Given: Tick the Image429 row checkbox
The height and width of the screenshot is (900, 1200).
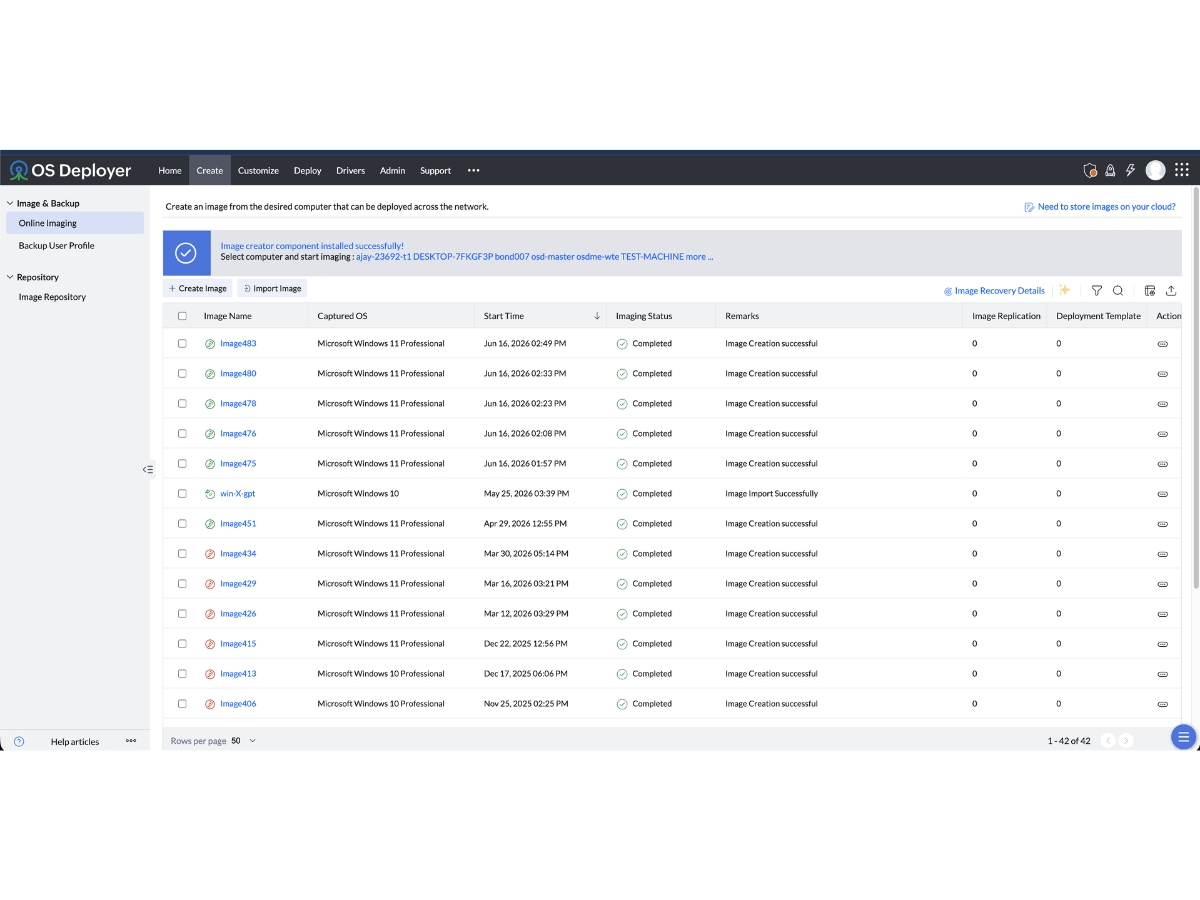Looking at the screenshot, I should pyautogui.click(x=182, y=583).
